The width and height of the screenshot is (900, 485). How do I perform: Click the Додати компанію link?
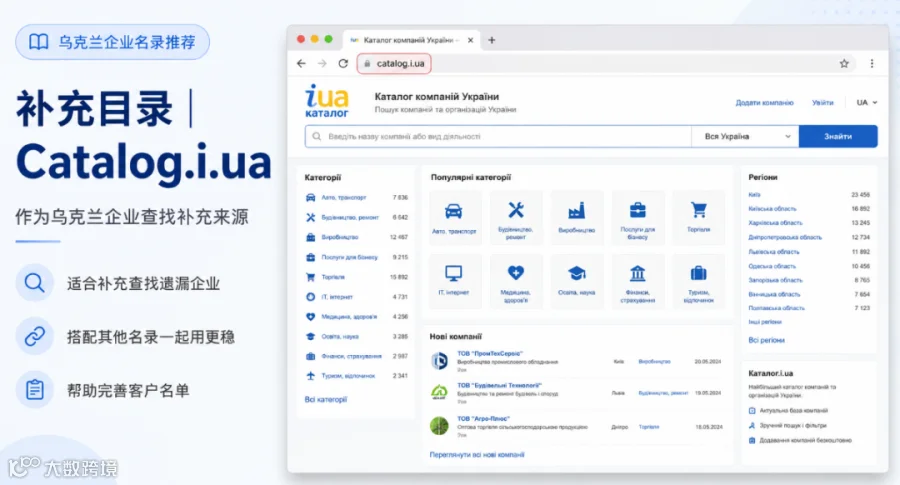pyautogui.click(x=765, y=103)
